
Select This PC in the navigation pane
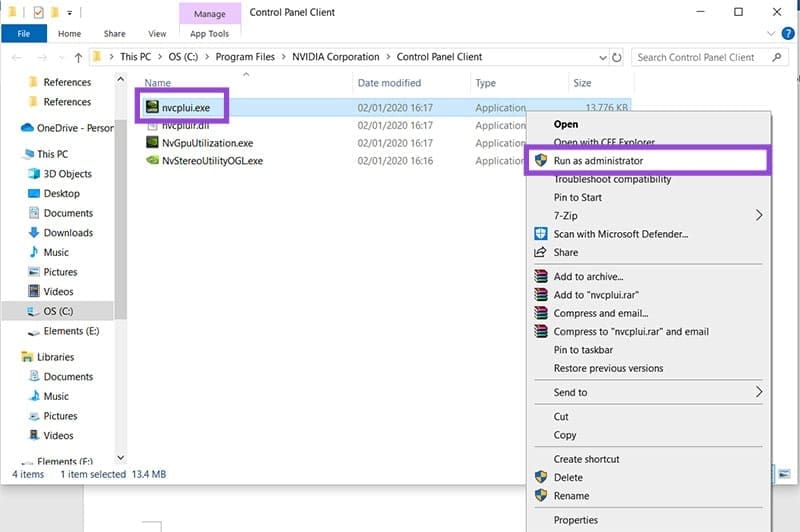point(46,154)
